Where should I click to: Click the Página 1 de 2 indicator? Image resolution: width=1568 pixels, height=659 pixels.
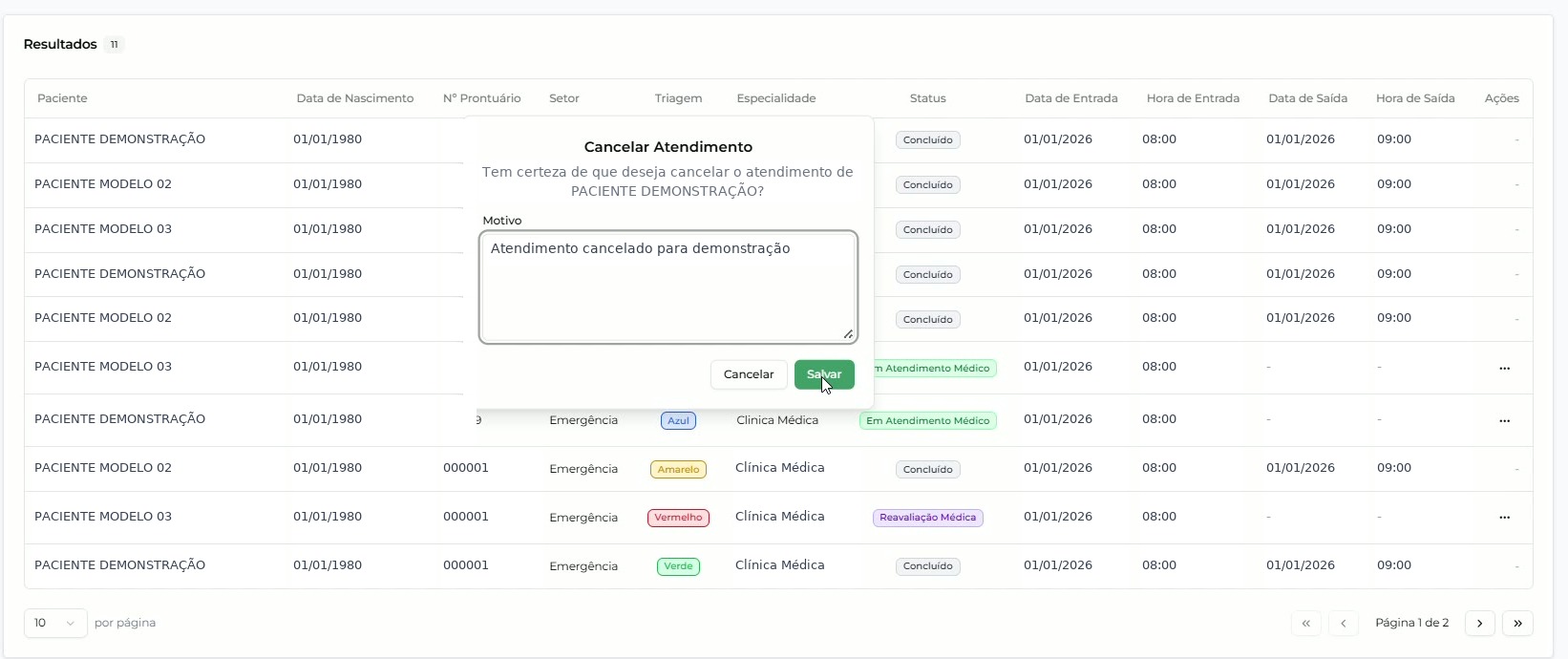coord(1412,623)
